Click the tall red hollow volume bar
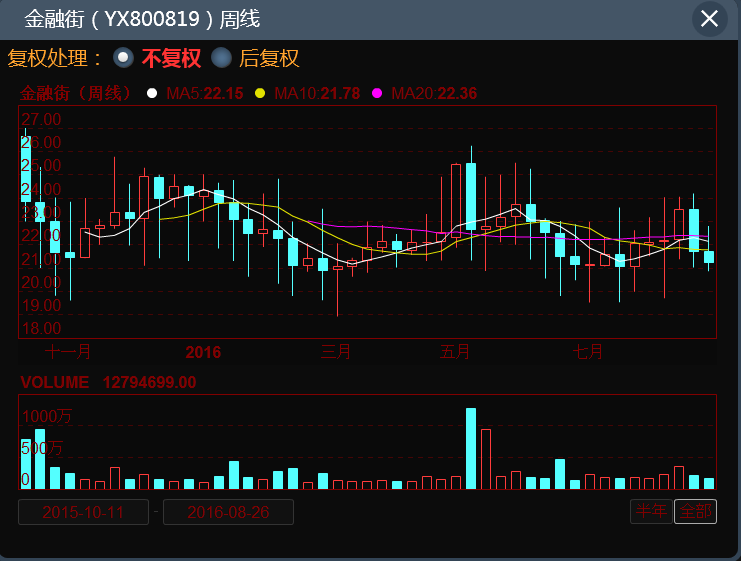This screenshot has width=741, height=561. 486,459
